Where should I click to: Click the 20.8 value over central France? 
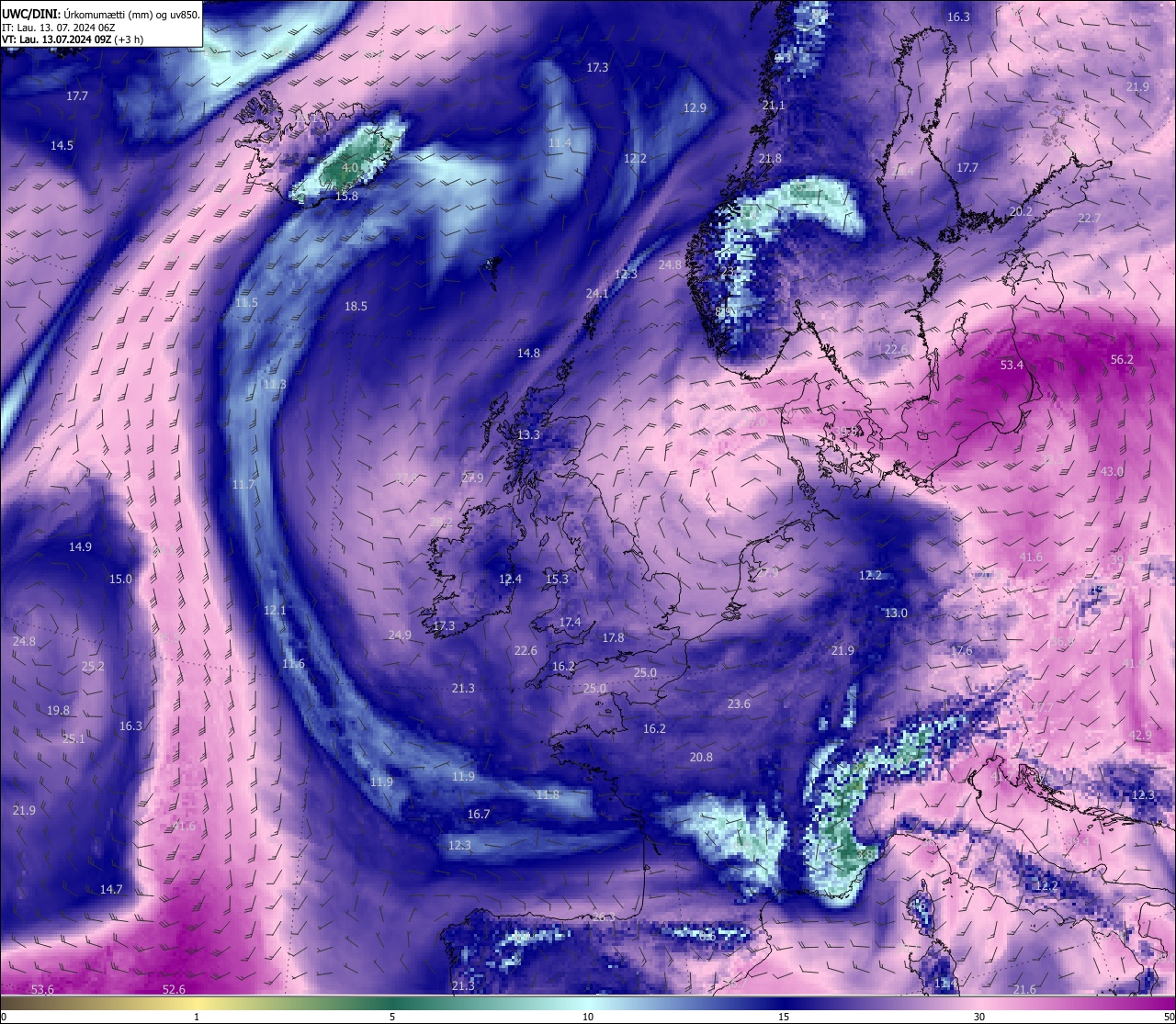(701, 757)
